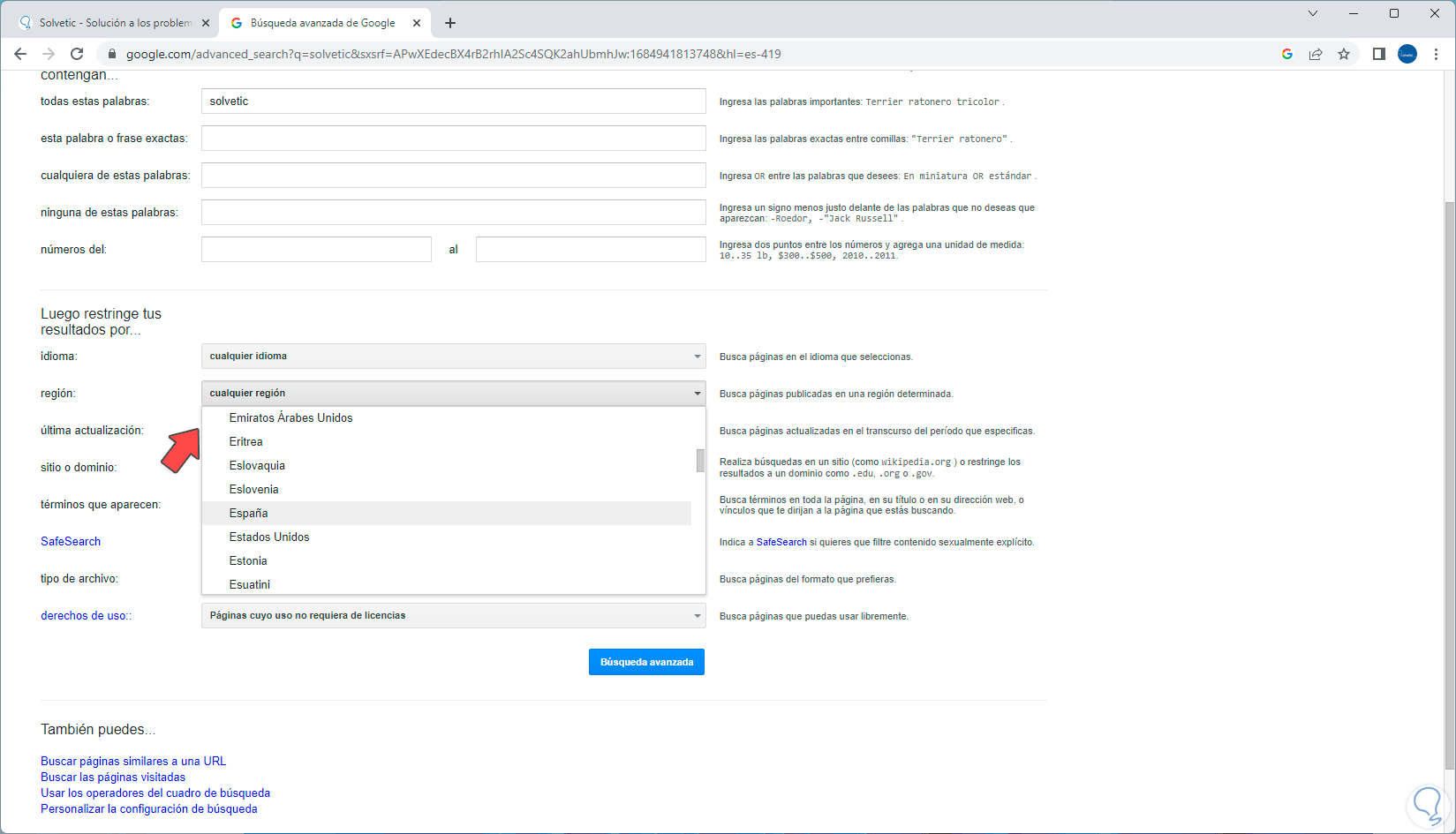Open the Google icon in address bar
The width and height of the screenshot is (1456, 834).
(x=1287, y=54)
